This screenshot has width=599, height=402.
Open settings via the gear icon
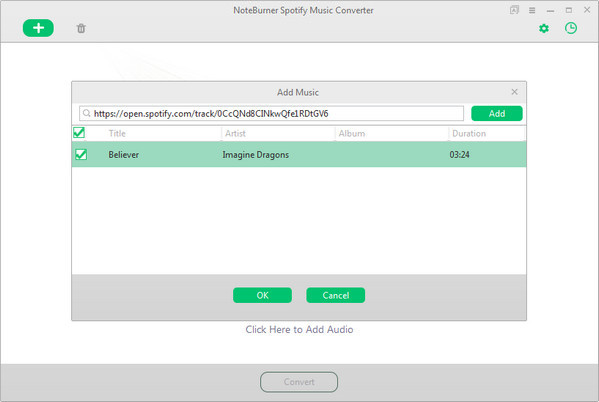tap(544, 28)
